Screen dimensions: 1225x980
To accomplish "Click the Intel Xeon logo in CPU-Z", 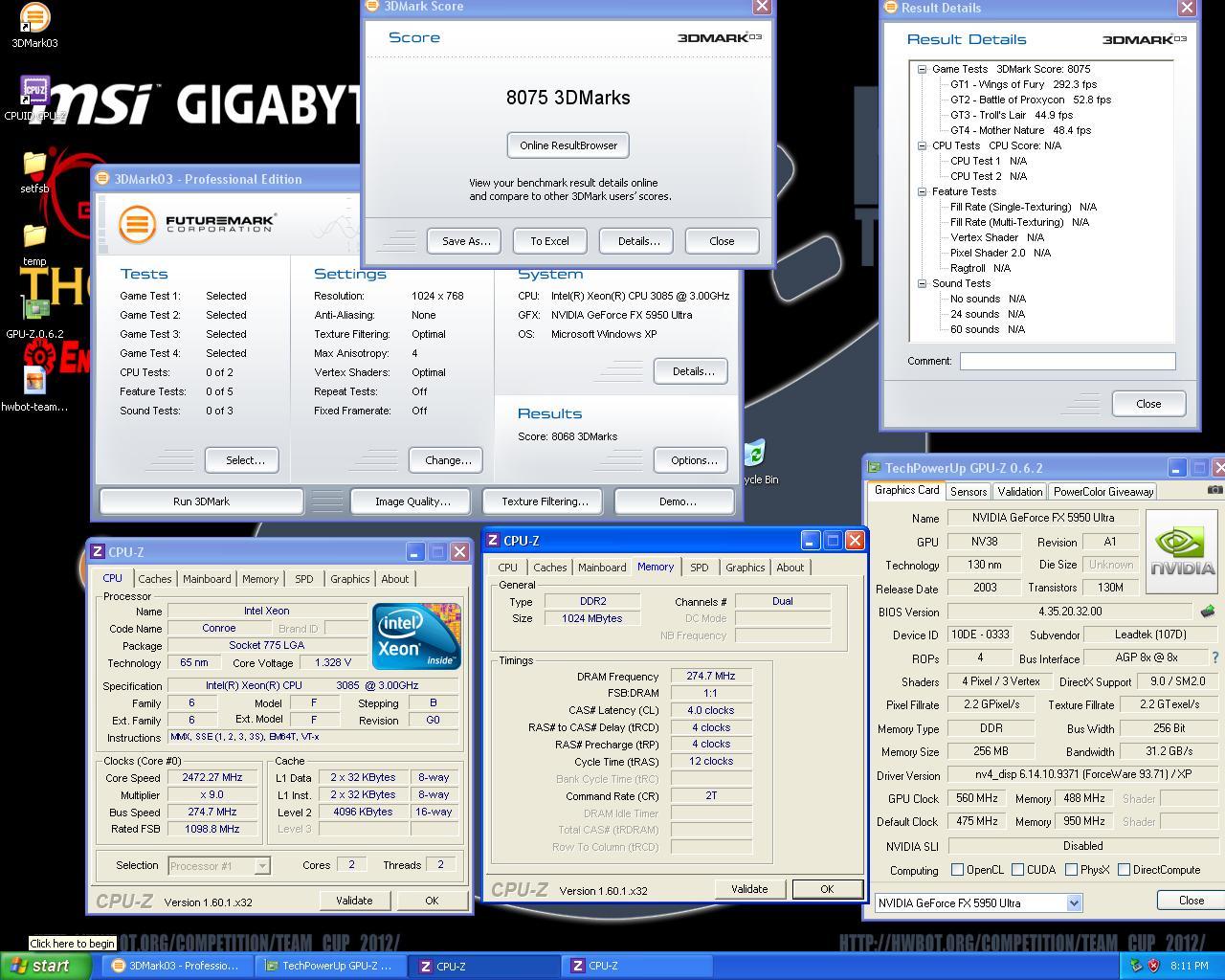I will pyautogui.click(x=416, y=635).
